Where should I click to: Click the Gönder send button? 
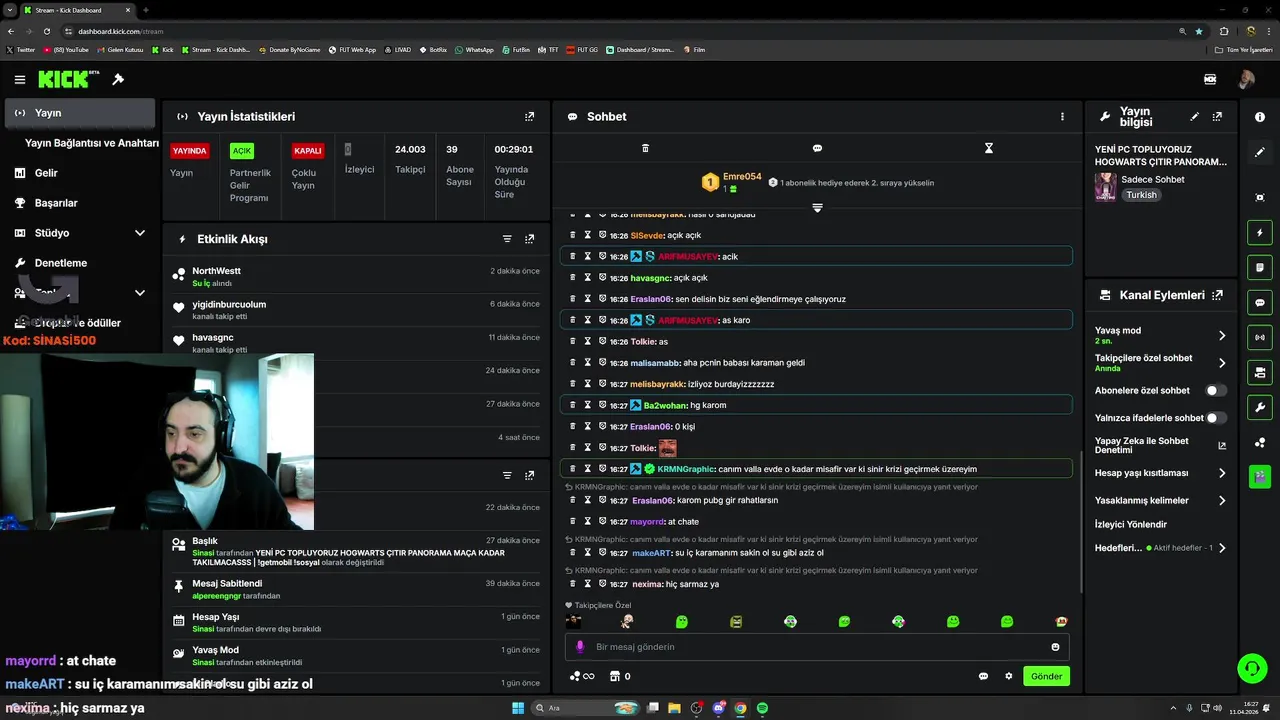coord(1046,676)
